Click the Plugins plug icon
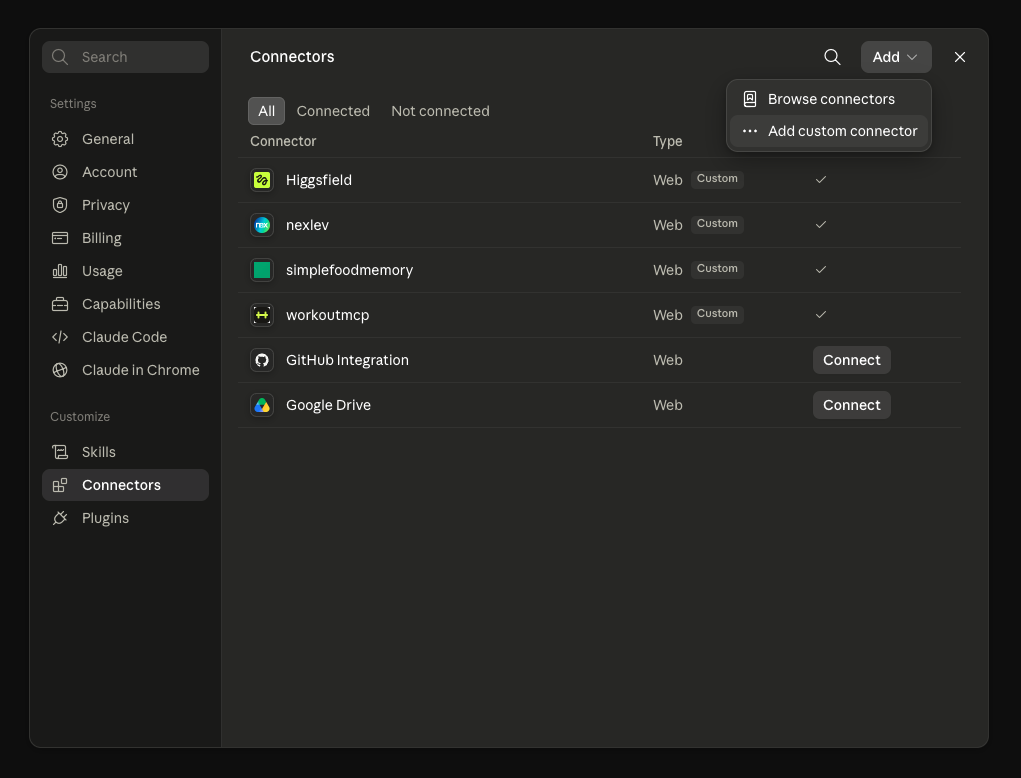 click(60, 518)
